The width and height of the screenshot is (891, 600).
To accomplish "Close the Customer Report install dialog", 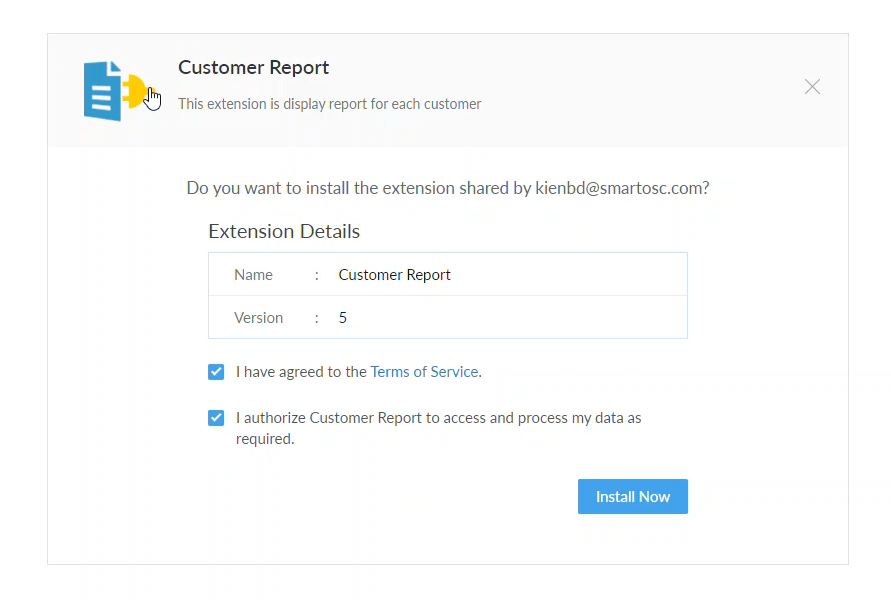I will point(812,86).
